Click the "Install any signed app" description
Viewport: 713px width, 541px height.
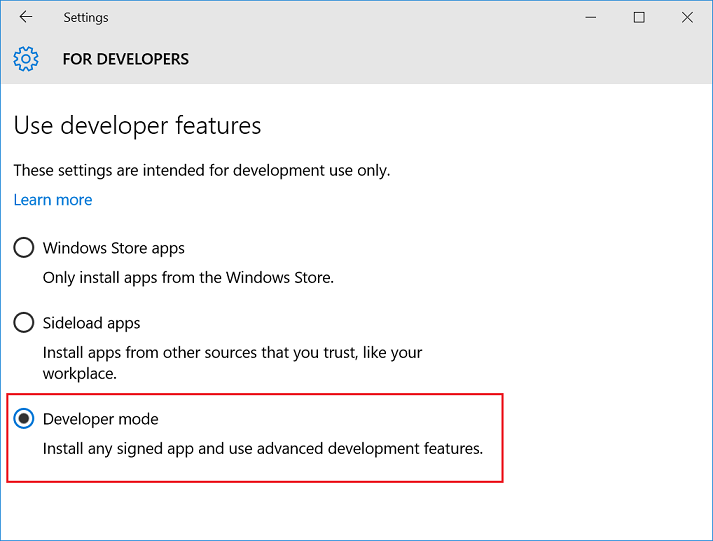(x=263, y=449)
